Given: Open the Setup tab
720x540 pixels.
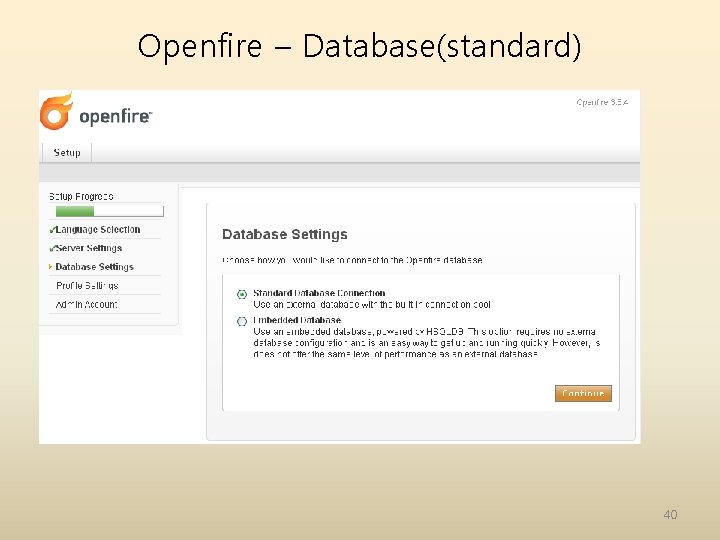Looking at the screenshot, I should pyautogui.click(x=67, y=152).
